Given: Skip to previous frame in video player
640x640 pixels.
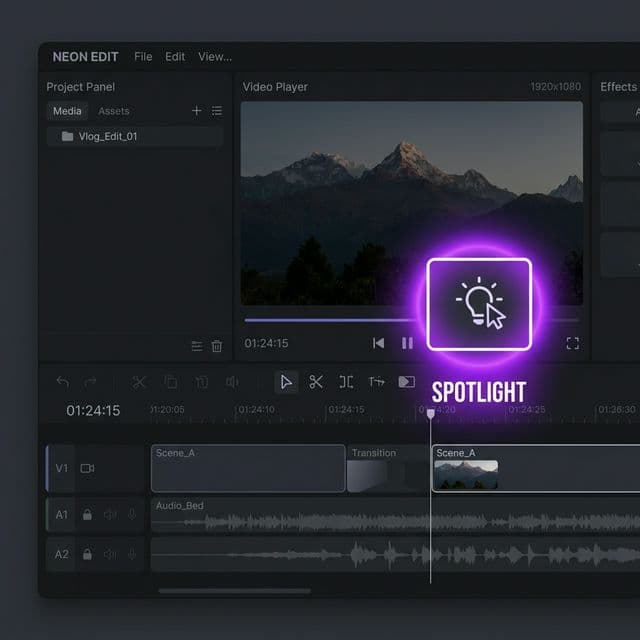Looking at the screenshot, I should point(378,343).
